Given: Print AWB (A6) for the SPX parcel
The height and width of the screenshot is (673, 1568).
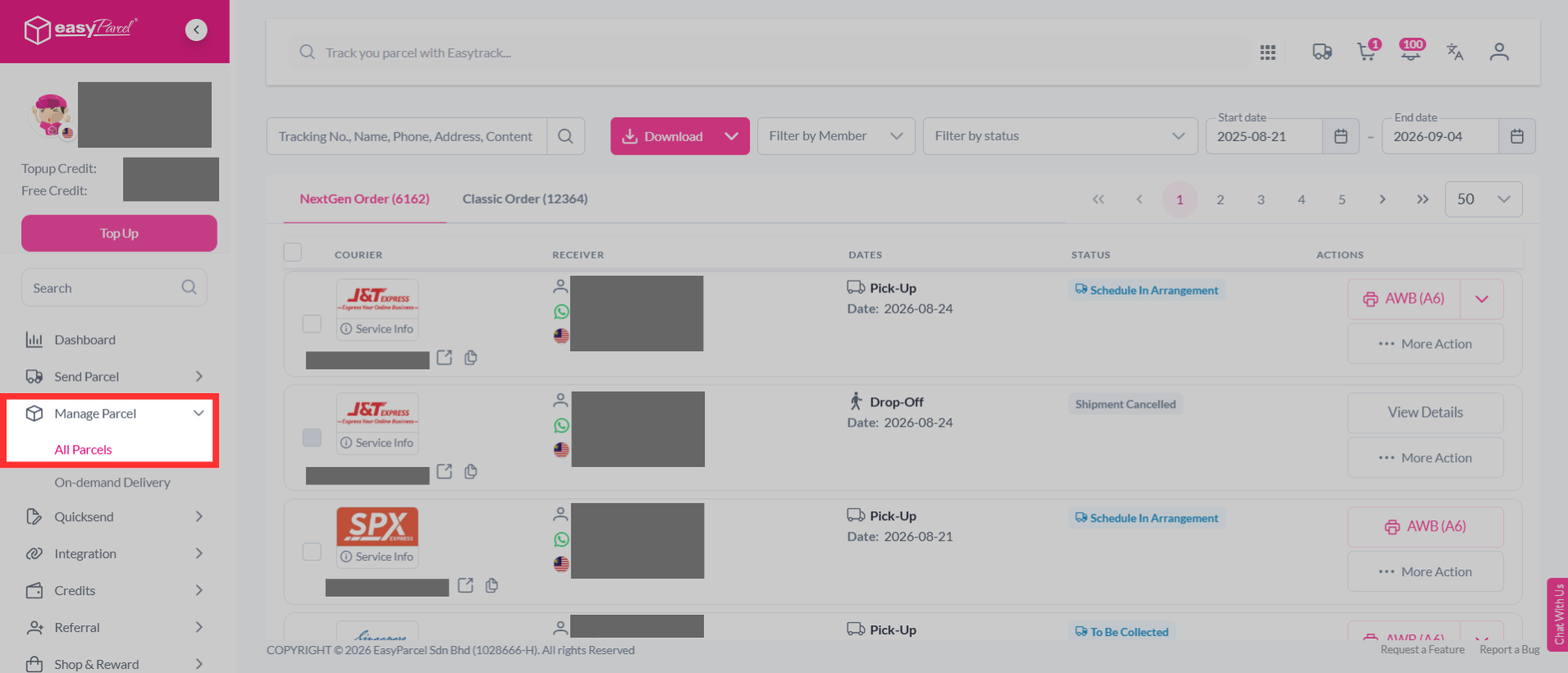Looking at the screenshot, I should pos(1425,526).
